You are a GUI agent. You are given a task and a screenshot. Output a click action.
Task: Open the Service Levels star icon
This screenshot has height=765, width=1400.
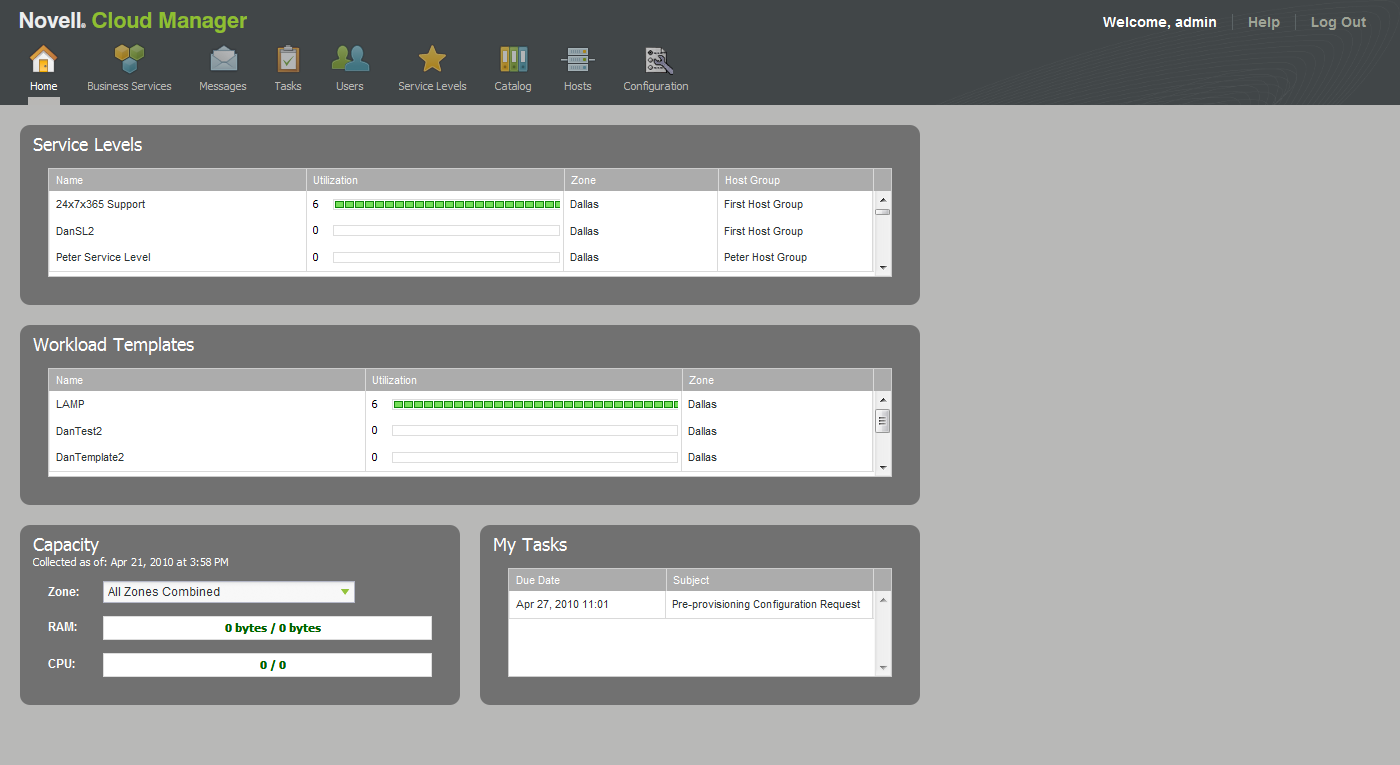432,59
